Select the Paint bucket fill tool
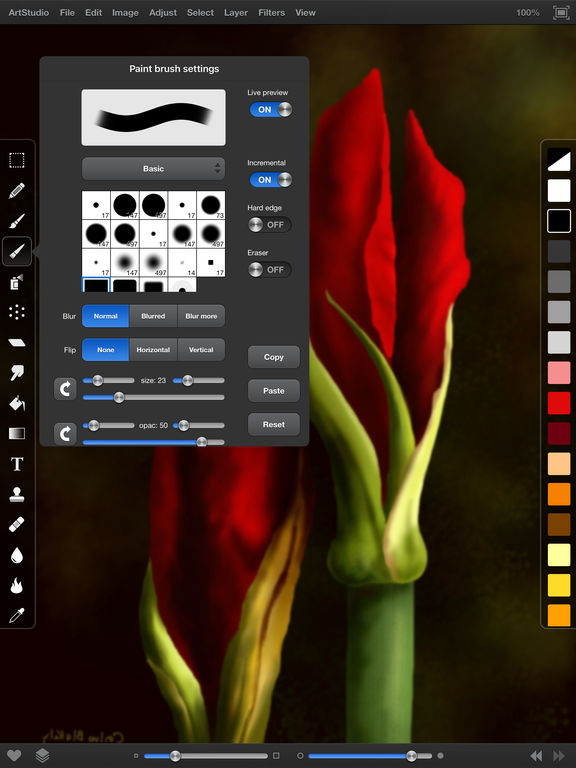Screen dimensions: 576x768 coord(17,403)
